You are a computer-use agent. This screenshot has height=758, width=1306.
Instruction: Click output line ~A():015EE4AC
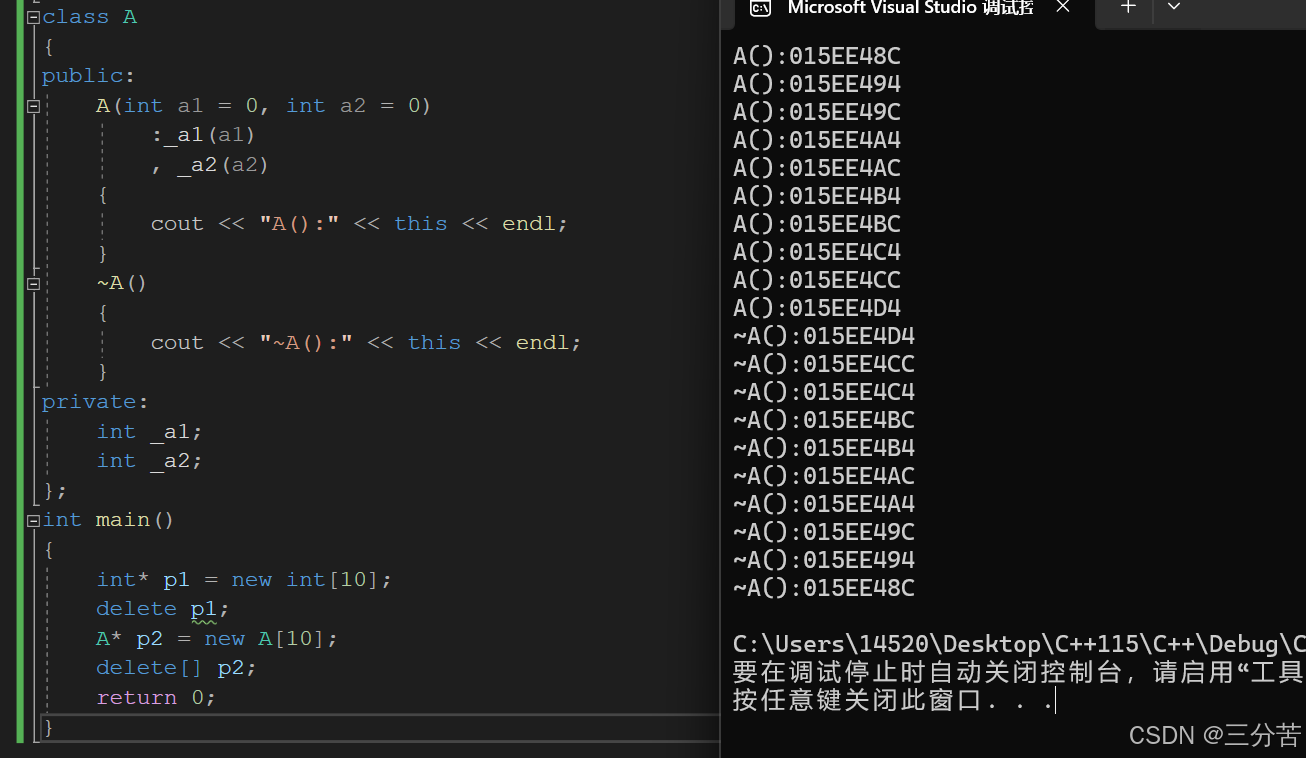(x=824, y=476)
